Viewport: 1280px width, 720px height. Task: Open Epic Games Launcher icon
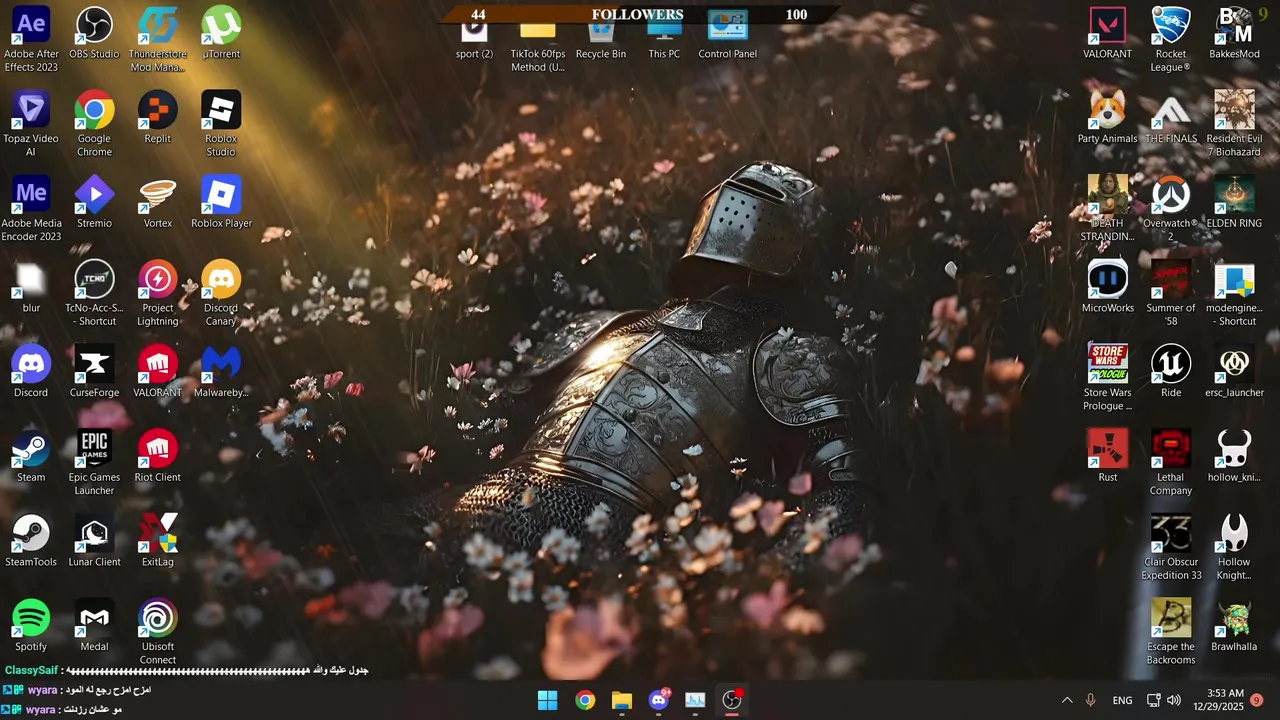[94, 464]
